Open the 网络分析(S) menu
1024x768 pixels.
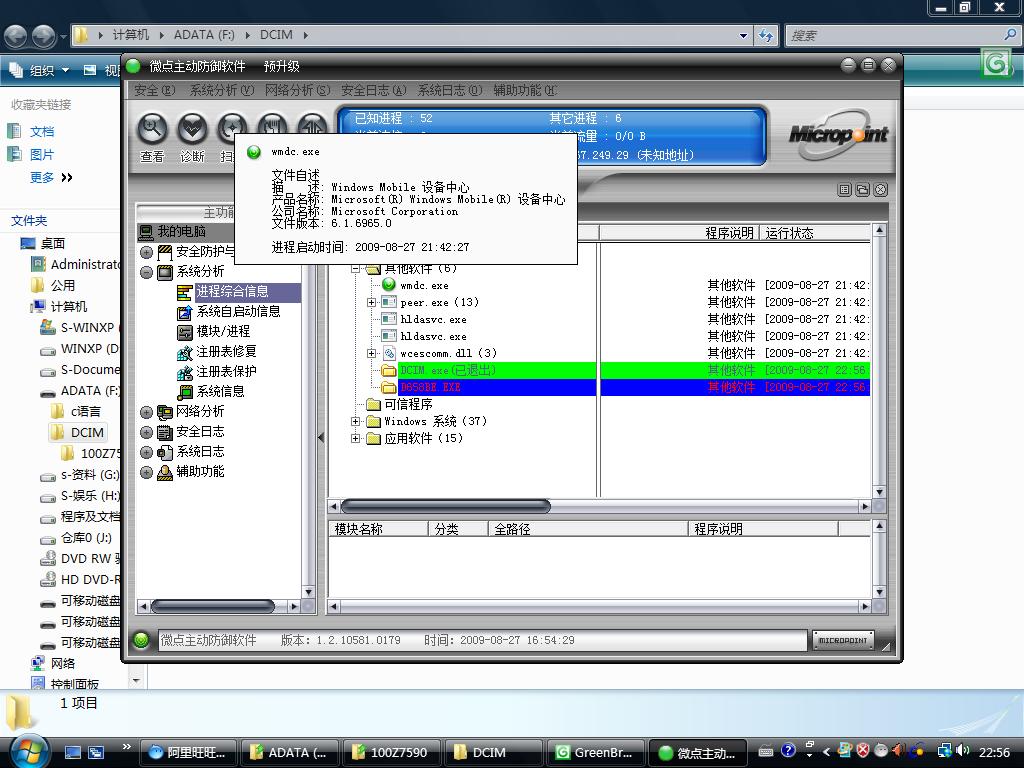point(297,90)
